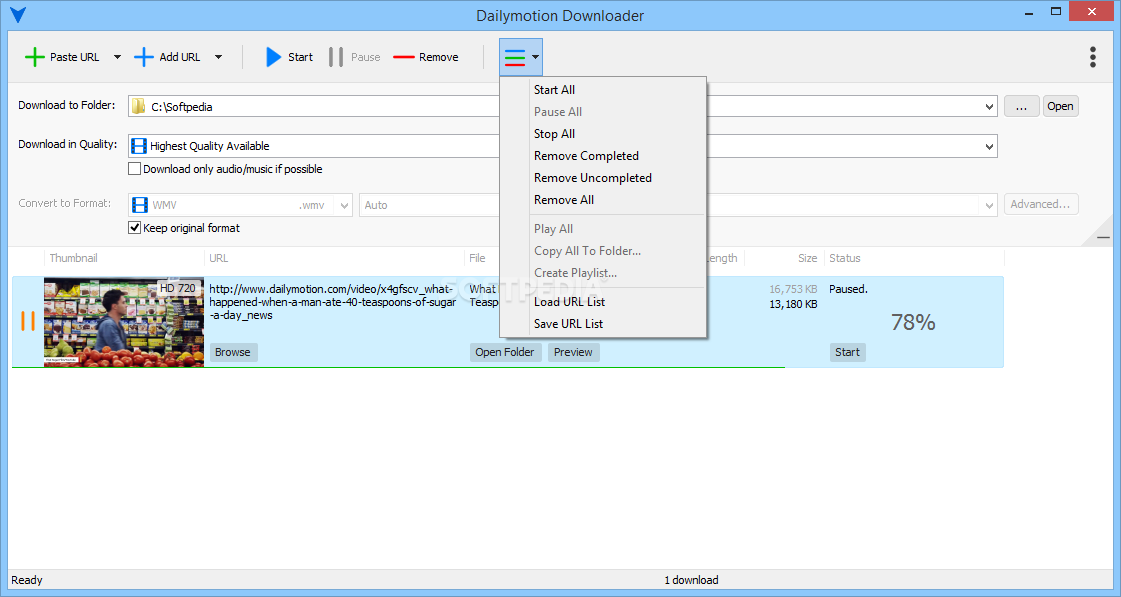Open the Download in Quality dropdown arrow
Screen dimensions: 1121x597
click(x=989, y=146)
